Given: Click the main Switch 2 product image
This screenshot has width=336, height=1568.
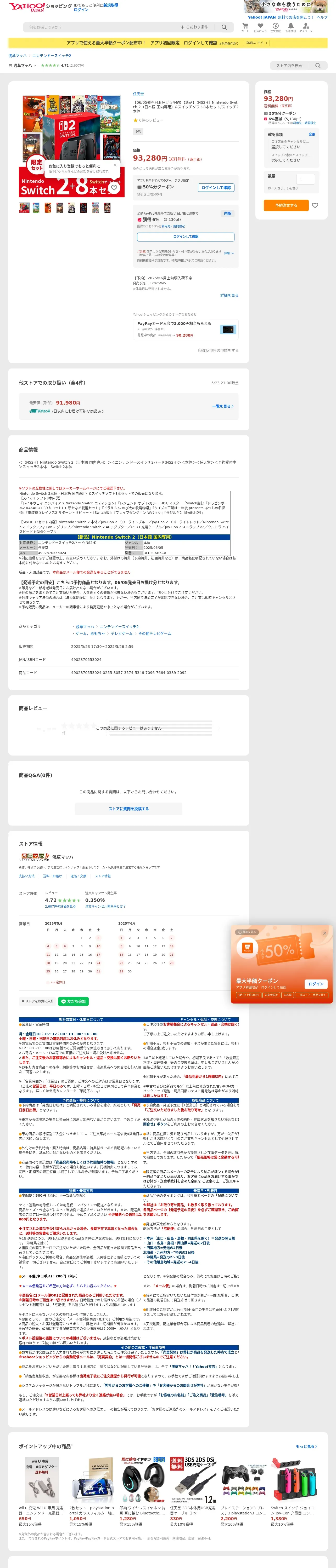Looking at the screenshot, I should (x=72, y=145).
